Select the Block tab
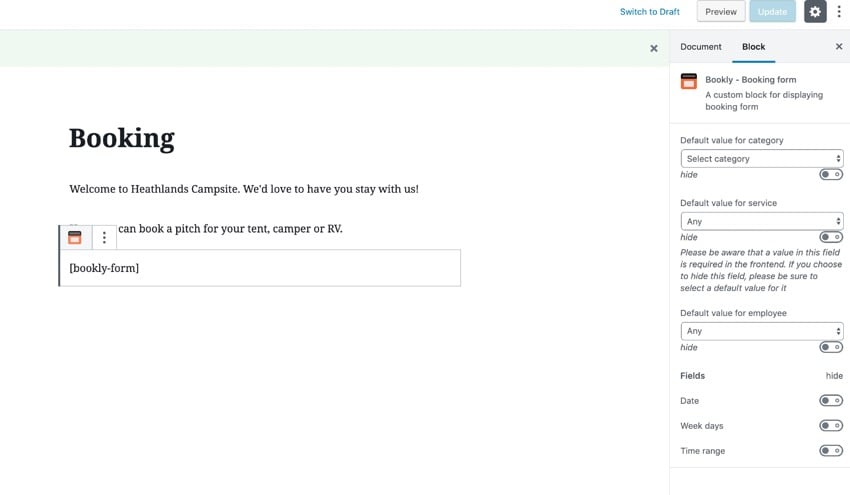 [754, 47]
